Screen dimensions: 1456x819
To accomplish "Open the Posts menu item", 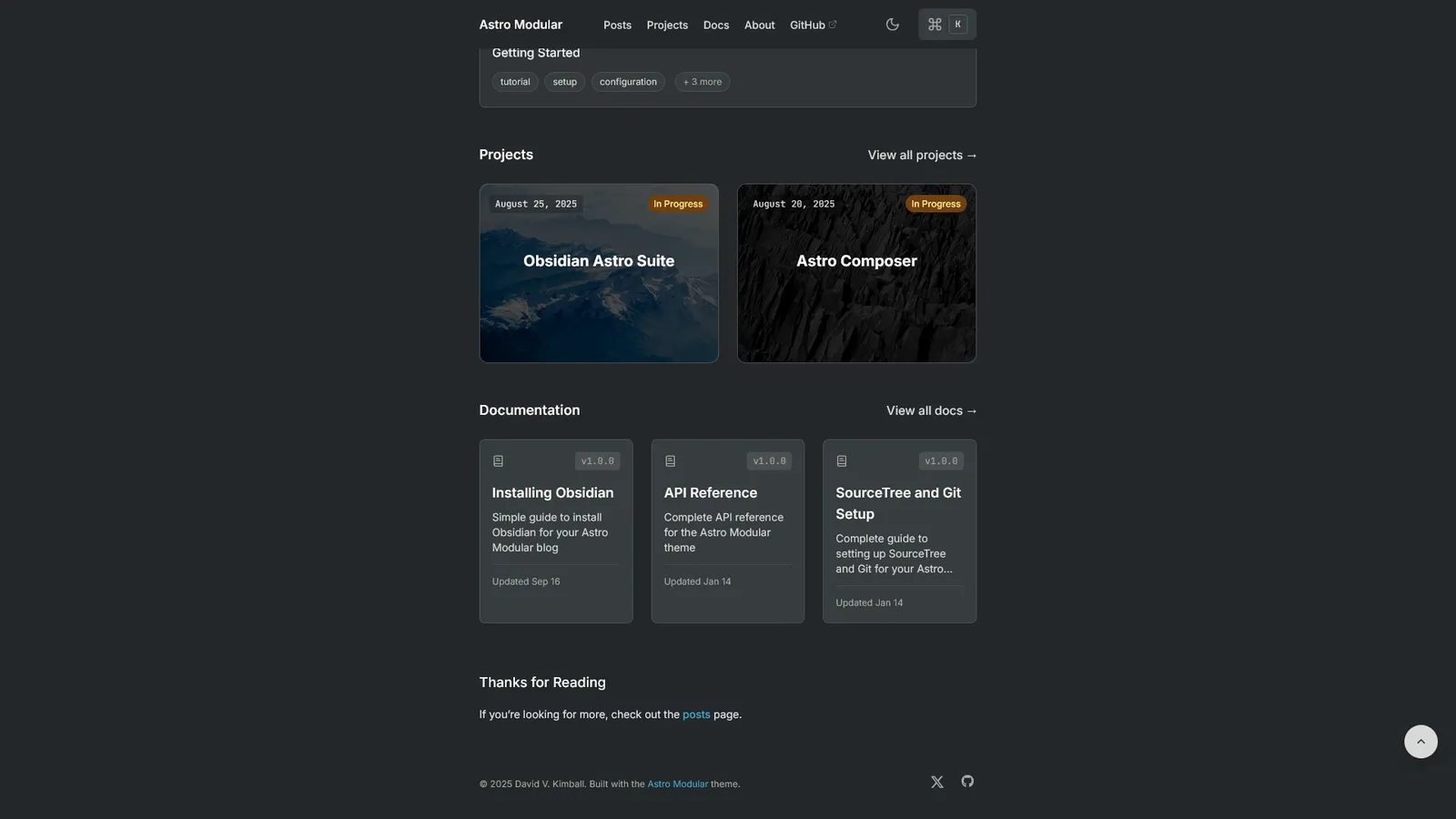I will point(617,25).
